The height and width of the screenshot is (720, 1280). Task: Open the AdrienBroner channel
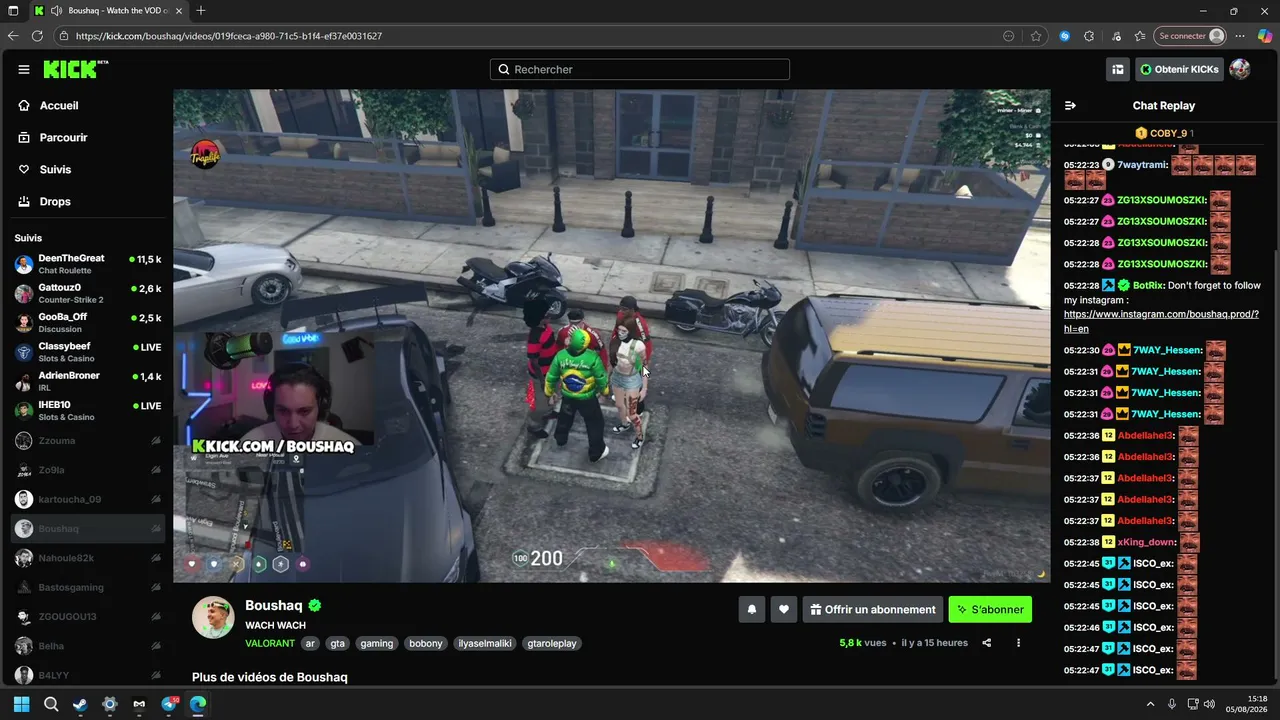87,381
